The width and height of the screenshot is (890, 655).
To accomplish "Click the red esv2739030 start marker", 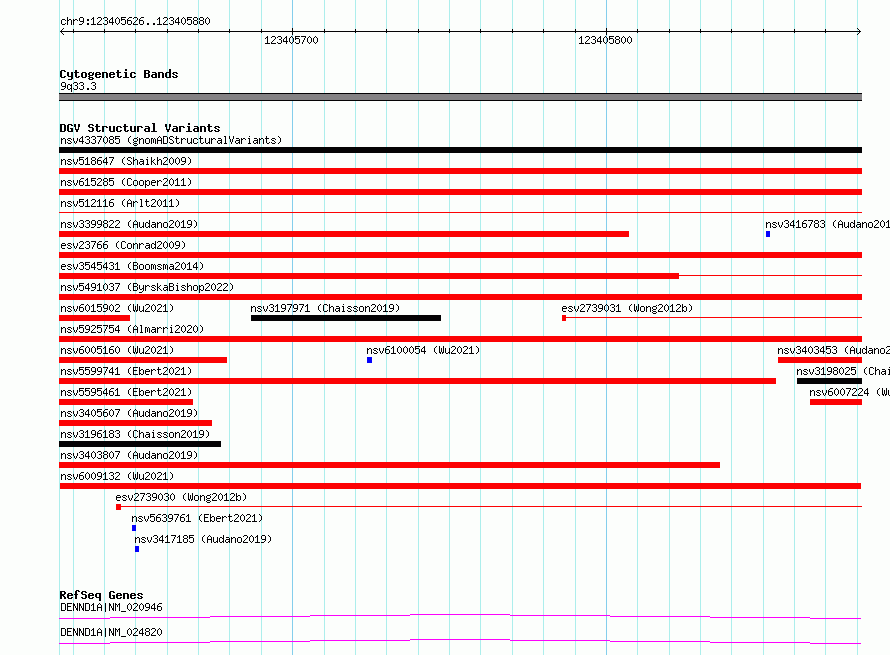I will [118, 507].
